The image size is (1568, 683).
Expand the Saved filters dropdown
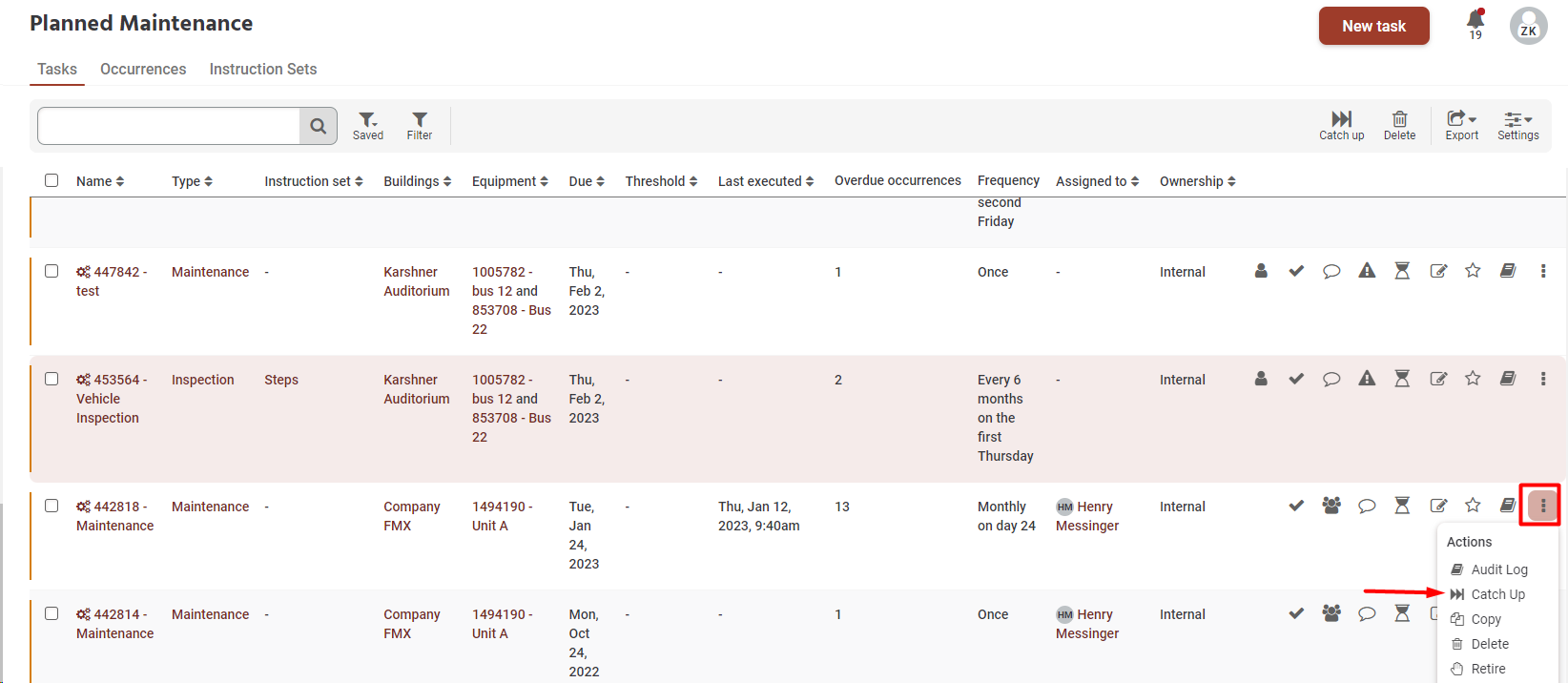point(368,125)
